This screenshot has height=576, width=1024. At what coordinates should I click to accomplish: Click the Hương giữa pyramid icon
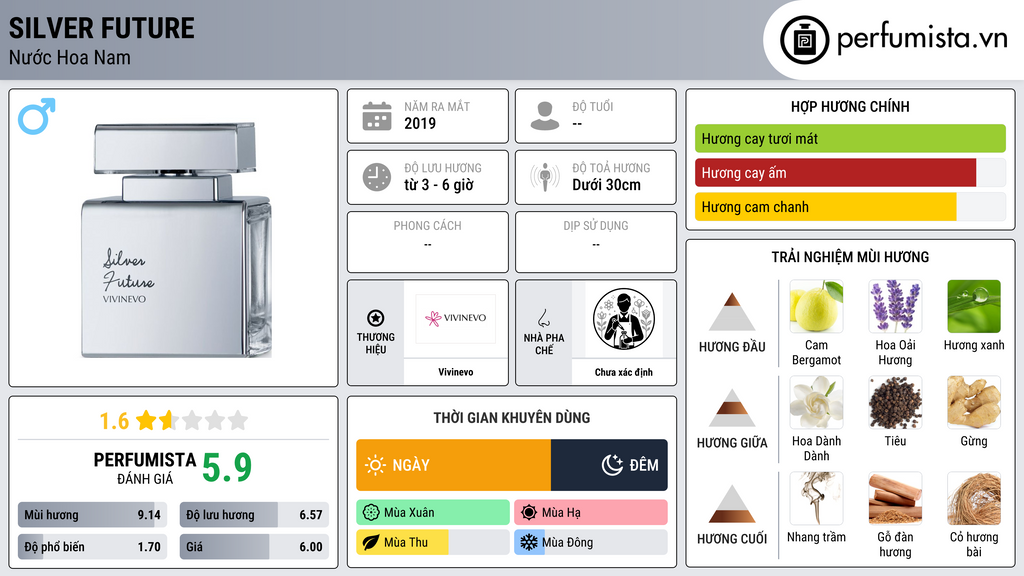(x=732, y=408)
